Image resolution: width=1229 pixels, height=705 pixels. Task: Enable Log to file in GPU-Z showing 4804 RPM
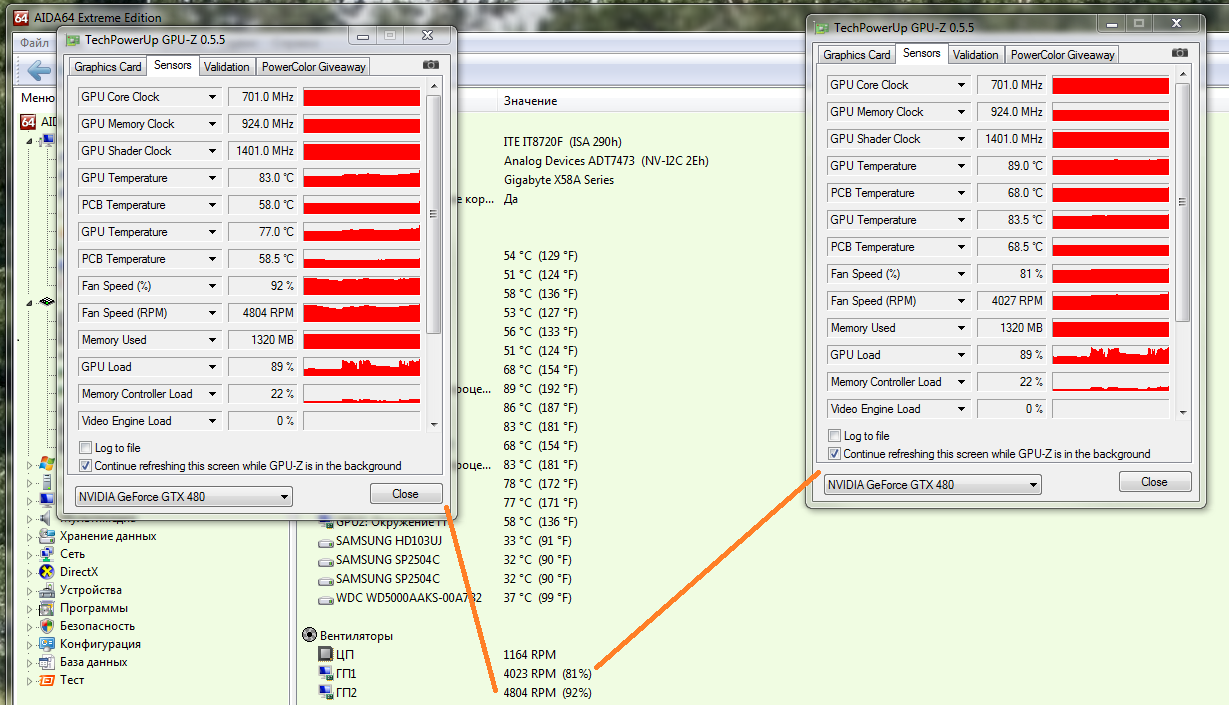(85, 448)
